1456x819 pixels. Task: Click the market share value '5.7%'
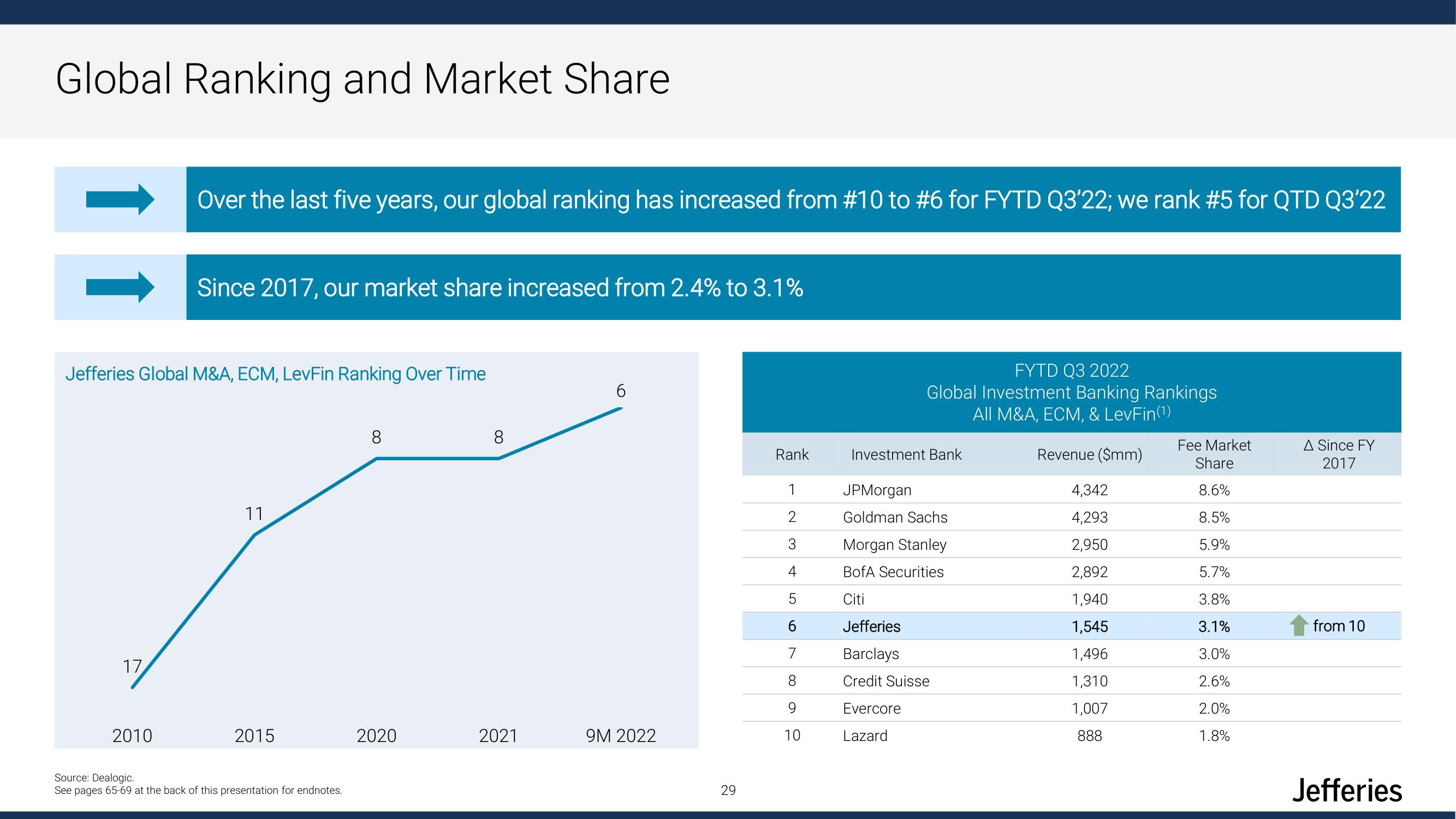pyautogui.click(x=1214, y=572)
